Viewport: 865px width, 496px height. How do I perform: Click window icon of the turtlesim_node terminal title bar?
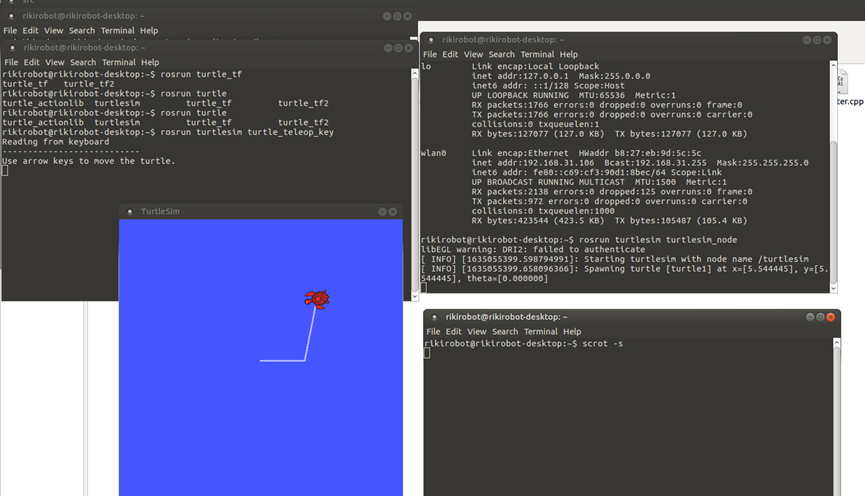tap(431, 40)
